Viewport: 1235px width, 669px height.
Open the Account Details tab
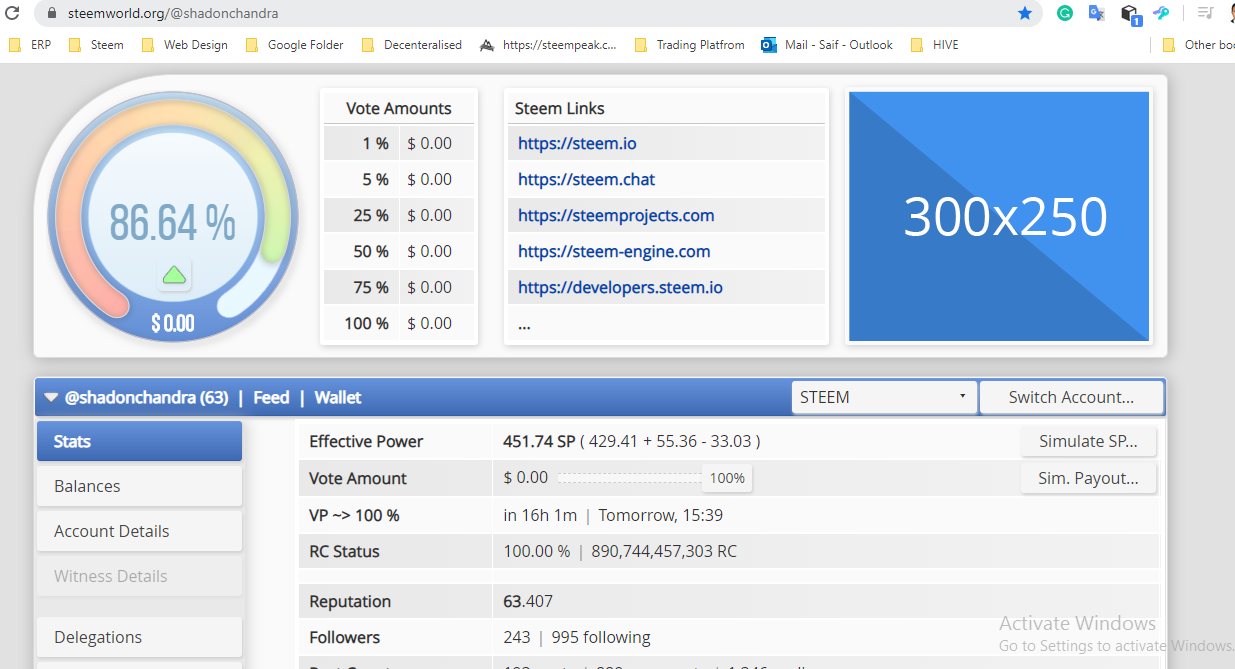pyautogui.click(x=139, y=531)
